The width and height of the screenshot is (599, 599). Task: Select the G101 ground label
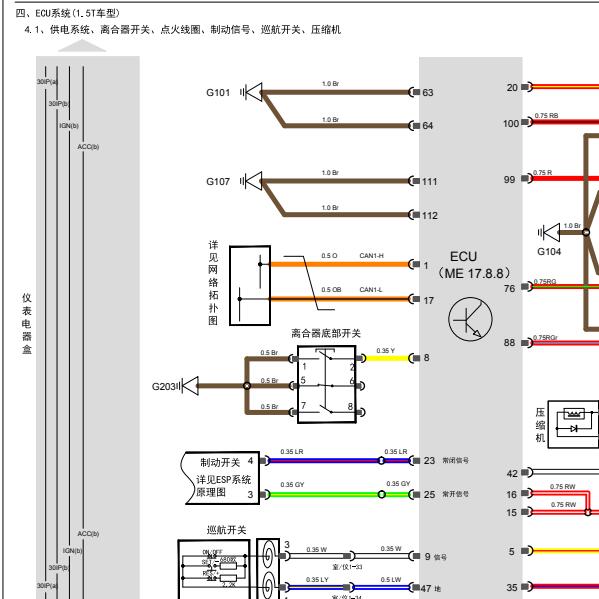point(218,92)
